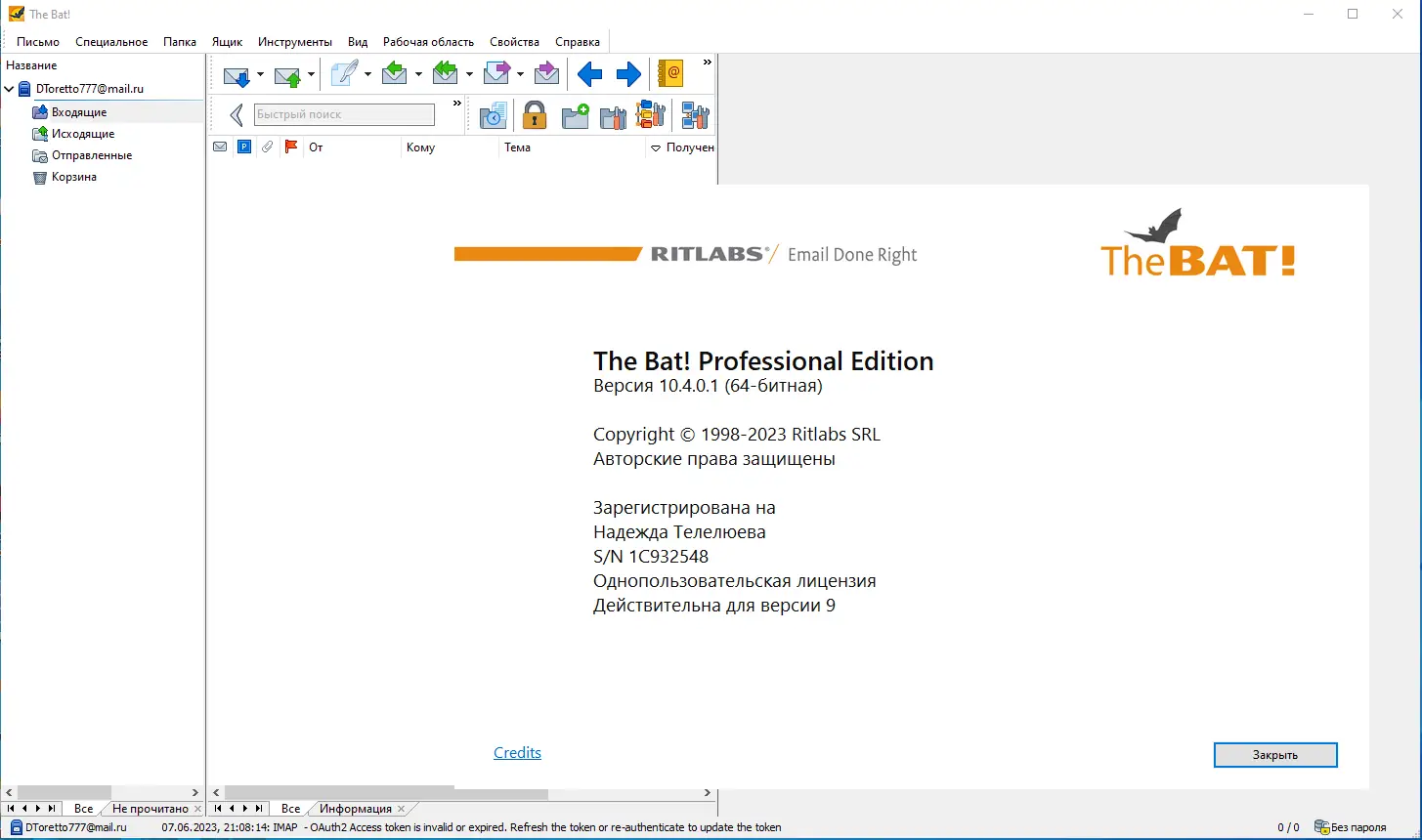Close the 'Информация' tab

(x=401, y=810)
